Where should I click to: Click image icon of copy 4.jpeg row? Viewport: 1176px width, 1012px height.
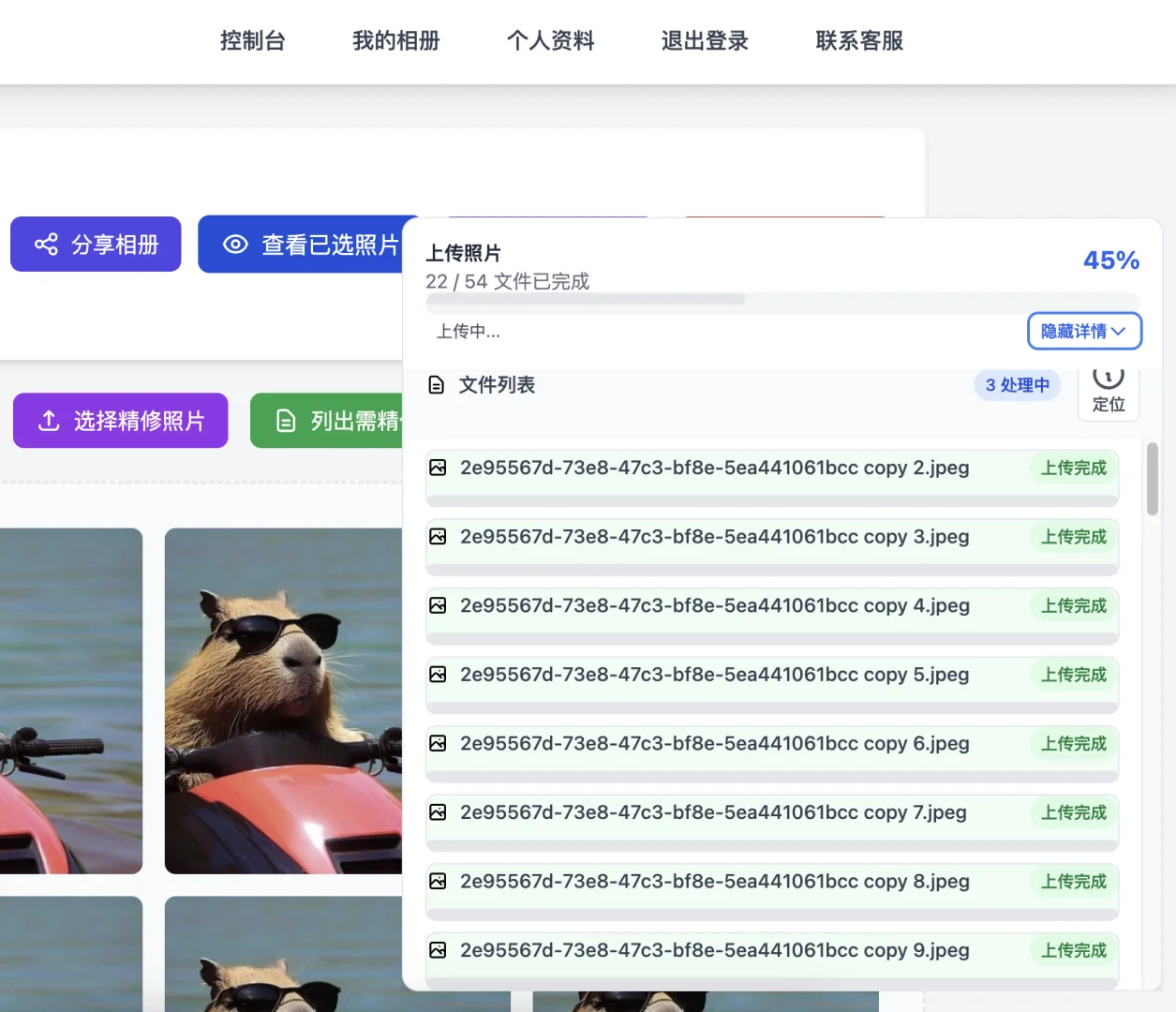pos(438,605)
